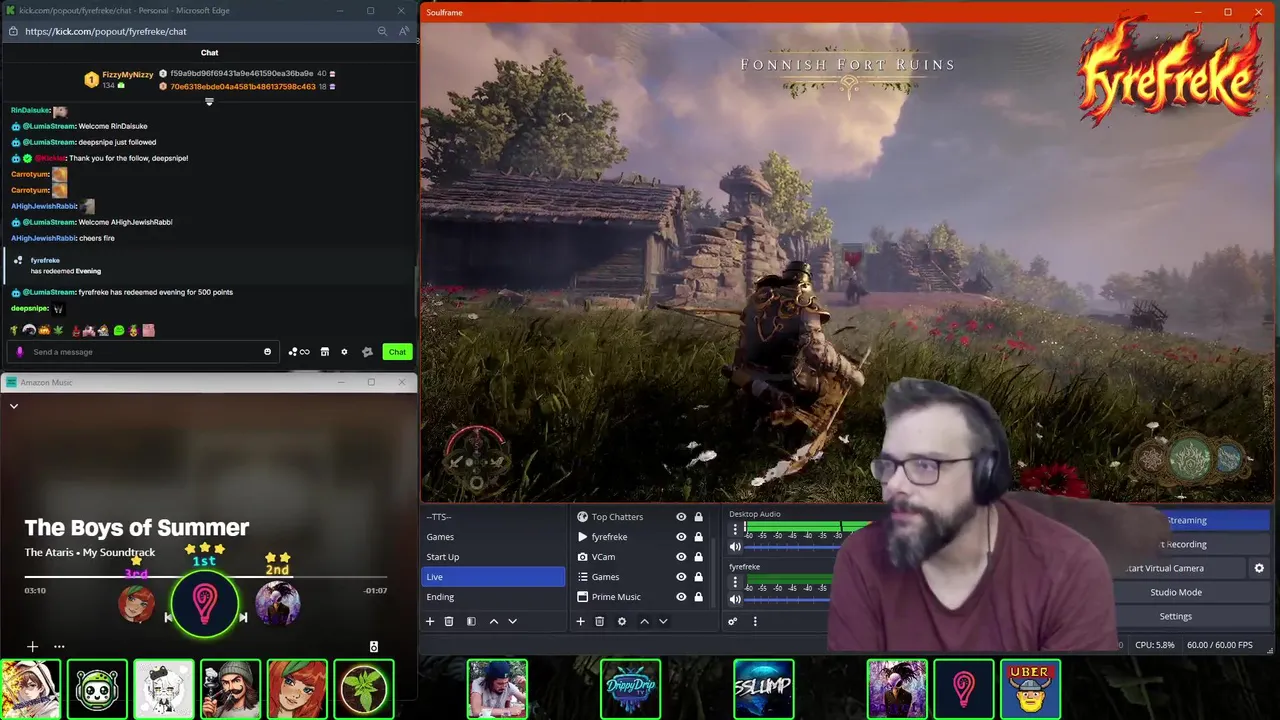Screen dimensions: 1280x720
Task: Skip to the next track in Amazon Music
Action: (x=242, y=617)
